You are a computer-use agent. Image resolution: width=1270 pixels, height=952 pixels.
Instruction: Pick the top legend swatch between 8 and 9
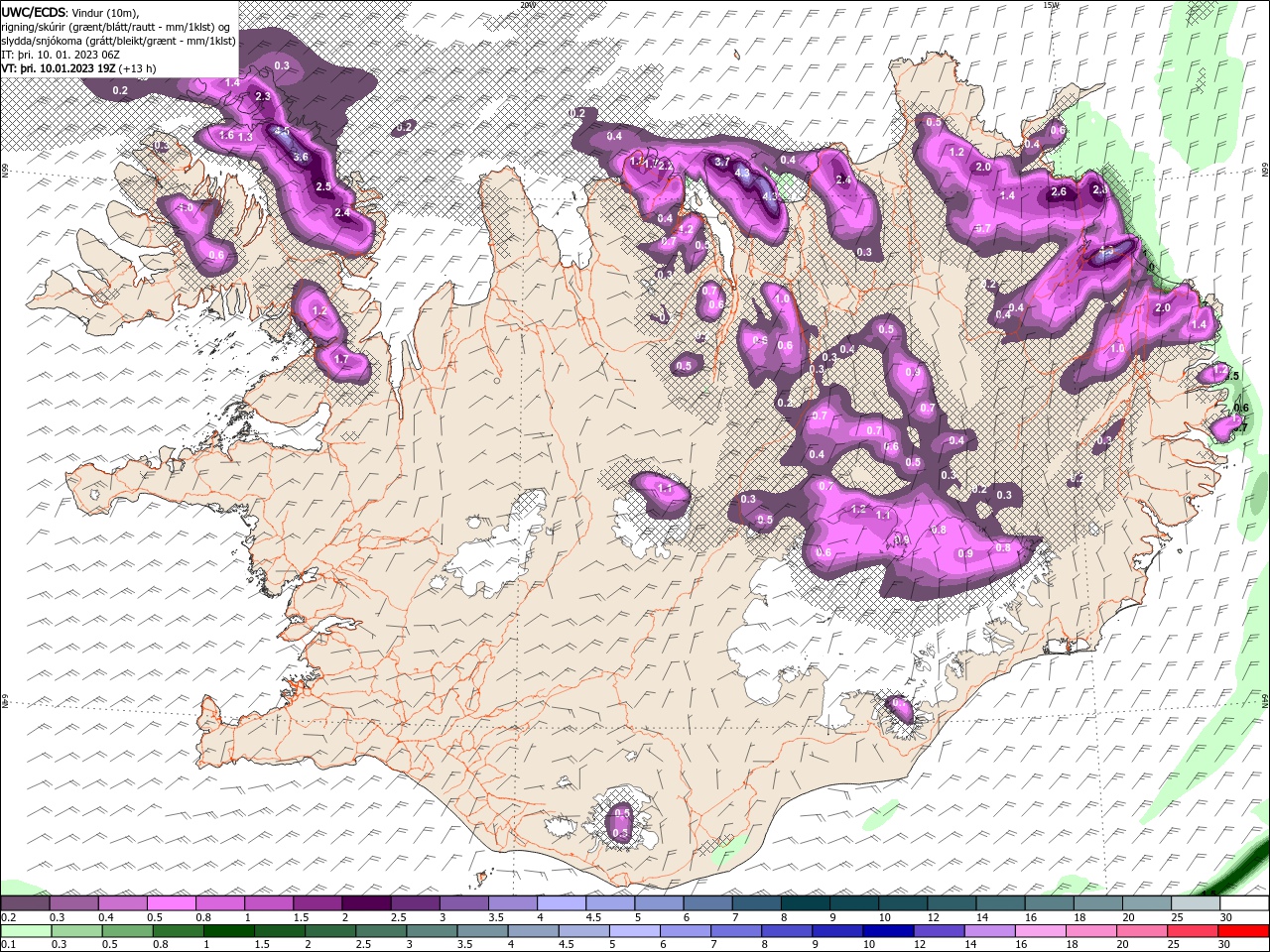pos(805,903)
